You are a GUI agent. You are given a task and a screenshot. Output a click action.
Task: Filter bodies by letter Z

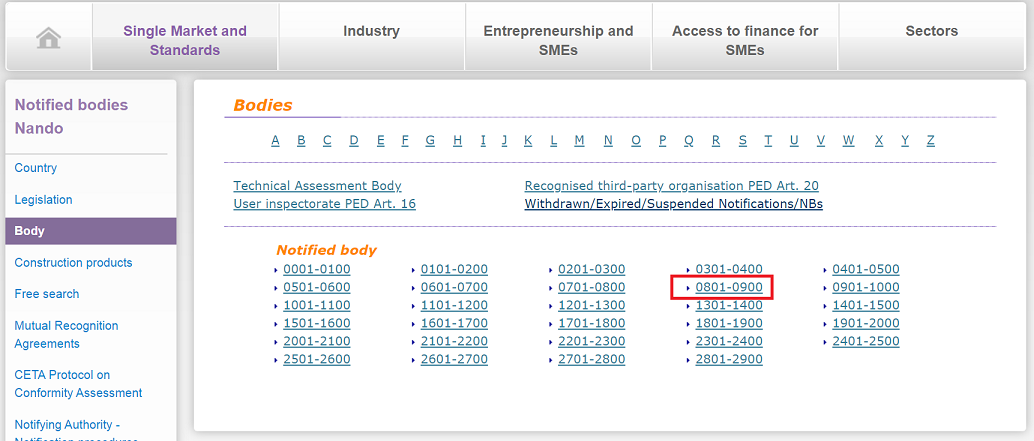tap(930, 140)
